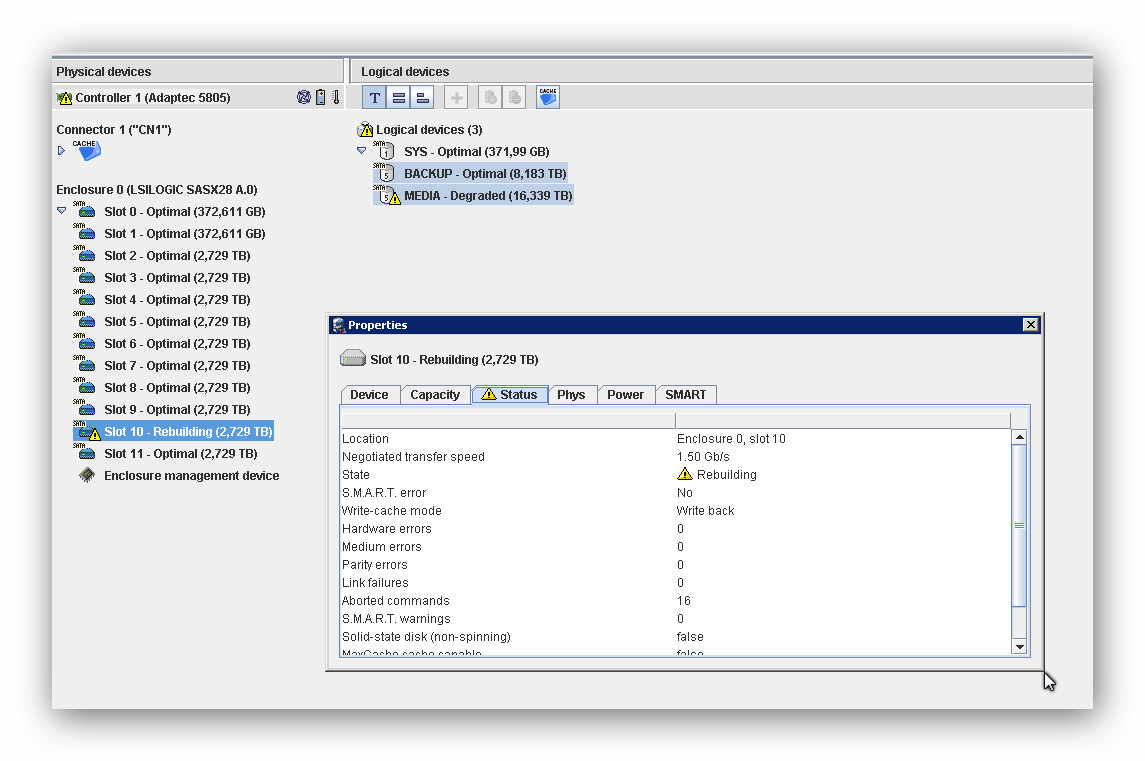Click the cache icon in logical devices toolbar
This screenshot has height=761, width=1145.
547,97
